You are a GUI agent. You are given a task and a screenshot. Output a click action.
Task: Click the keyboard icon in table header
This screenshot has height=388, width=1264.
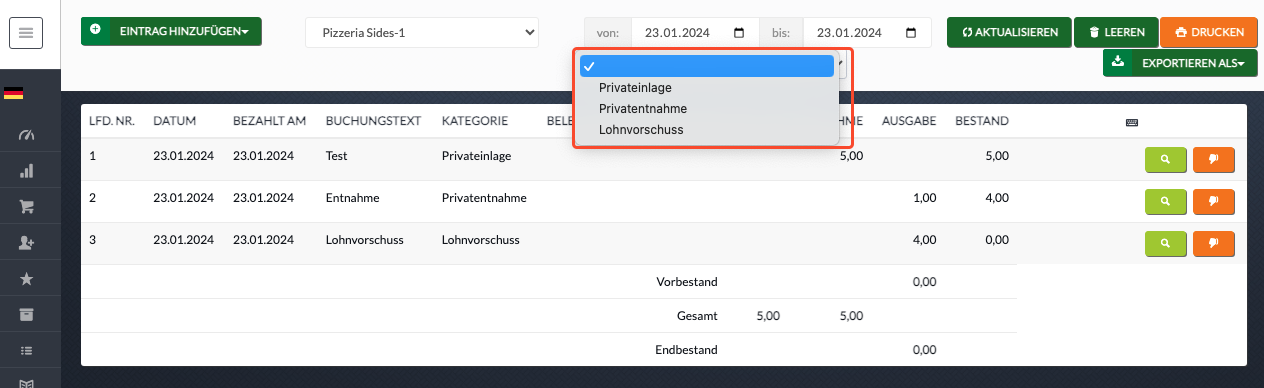coord(1131,122)
